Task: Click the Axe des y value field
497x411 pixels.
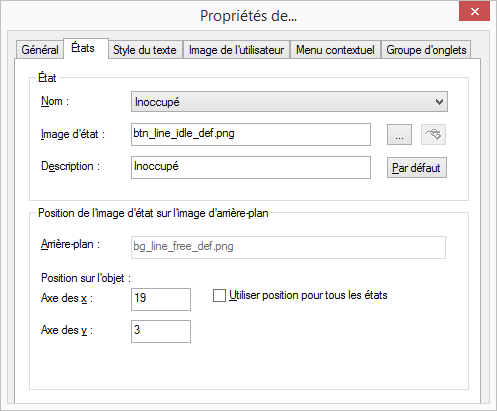Action: [161, 331]
